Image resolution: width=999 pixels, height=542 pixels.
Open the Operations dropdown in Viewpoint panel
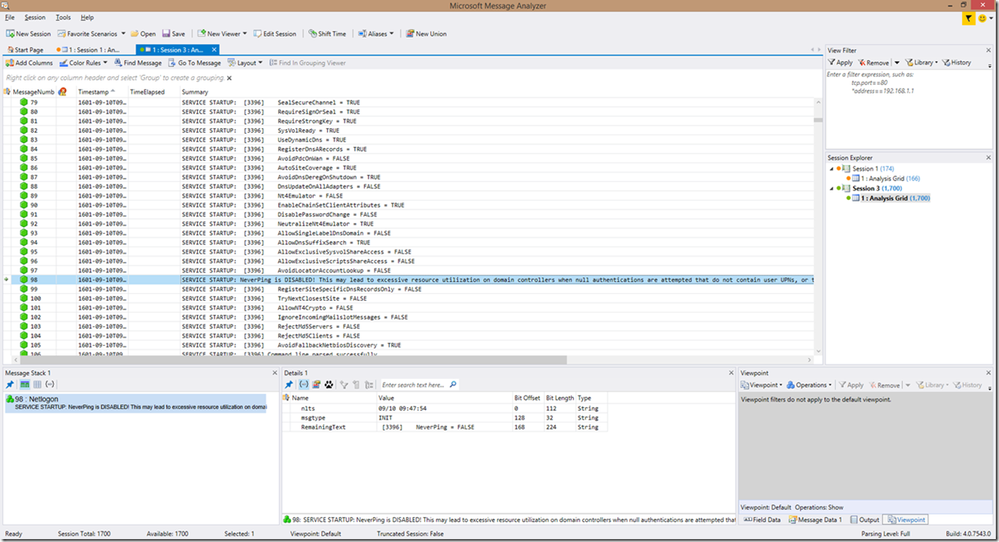tap(809, 385)
